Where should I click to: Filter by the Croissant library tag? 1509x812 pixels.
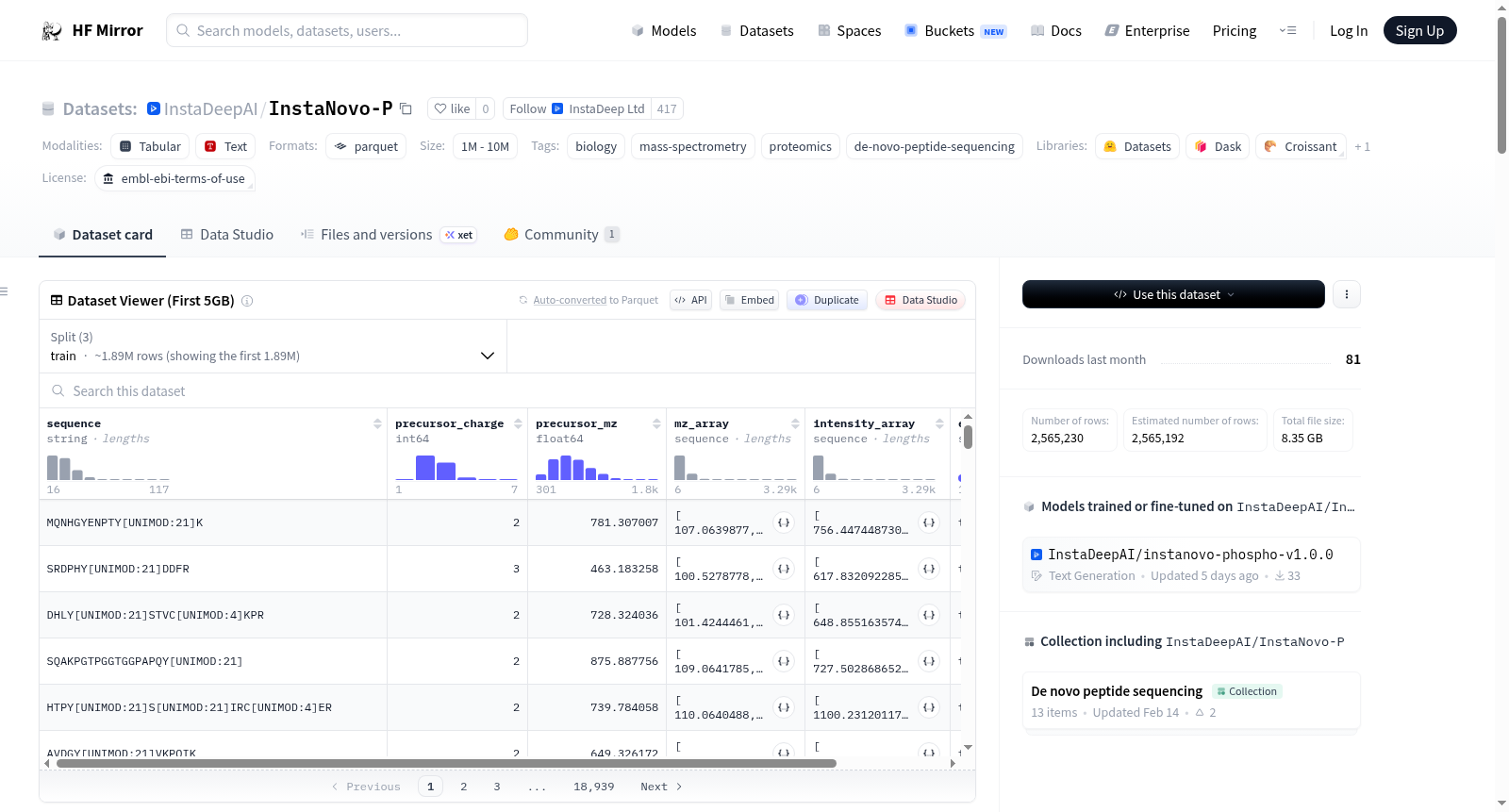(1301, 146)
